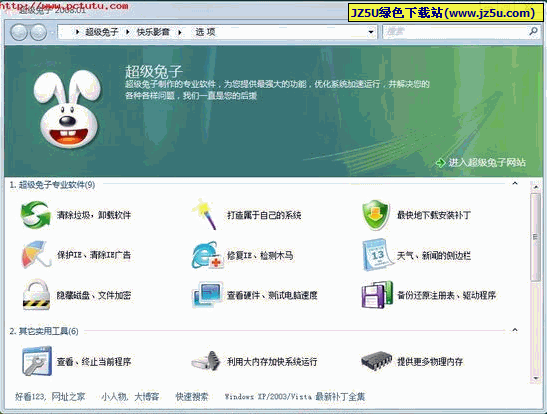Click the 打造属于自己的系统 label

[x=264, y=215]
